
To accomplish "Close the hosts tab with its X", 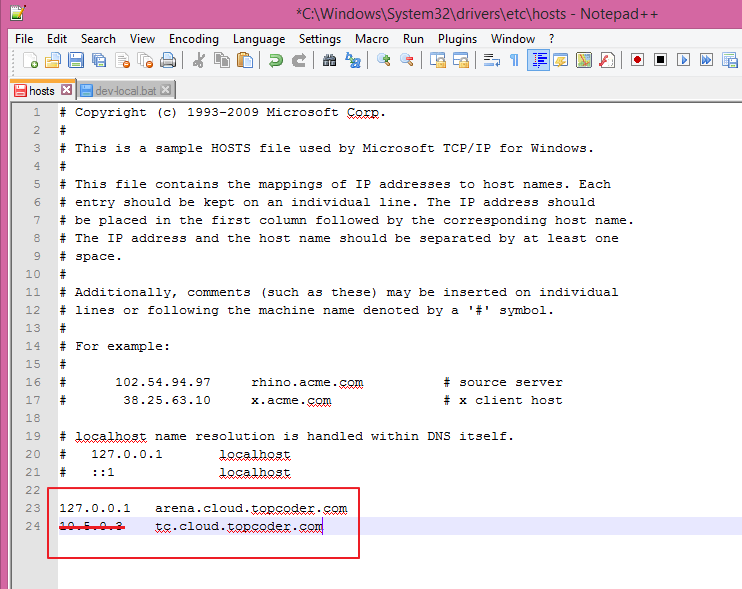I will tap(67, 91).
